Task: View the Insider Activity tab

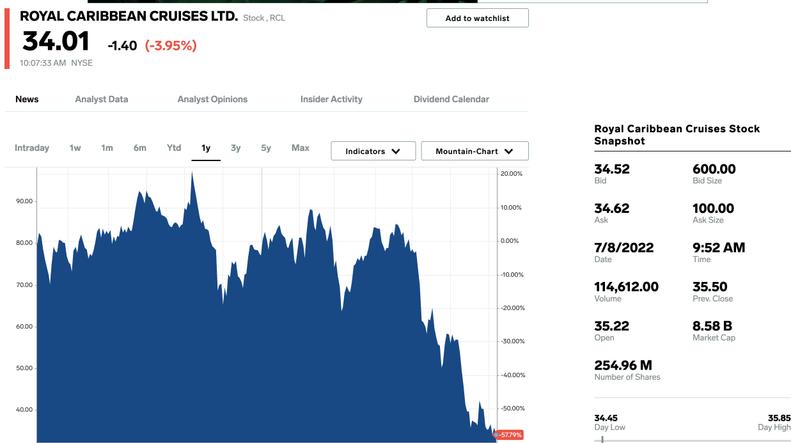Action: click(x=331, y=99)
